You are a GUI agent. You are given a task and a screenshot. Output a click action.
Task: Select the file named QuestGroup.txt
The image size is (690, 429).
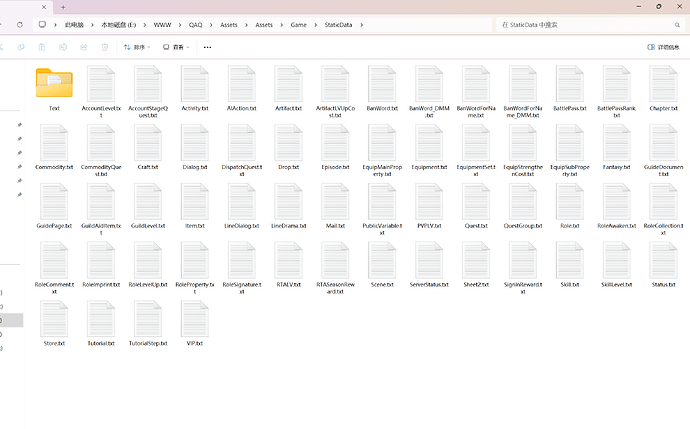click(x=523, y=206)
